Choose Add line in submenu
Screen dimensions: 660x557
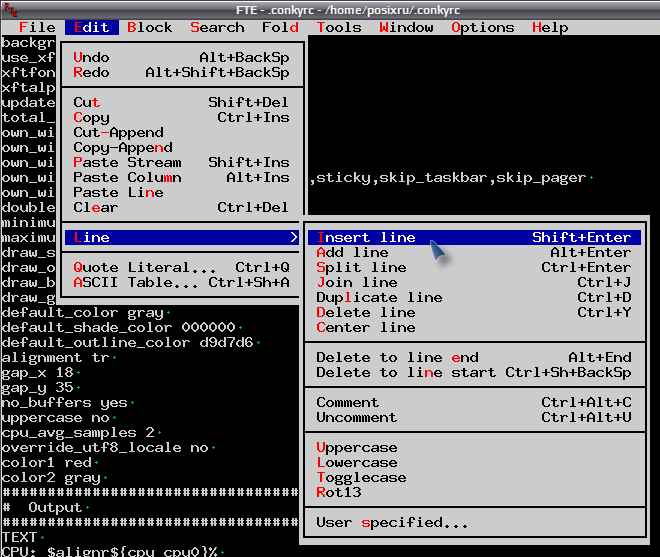pos(474,253)
